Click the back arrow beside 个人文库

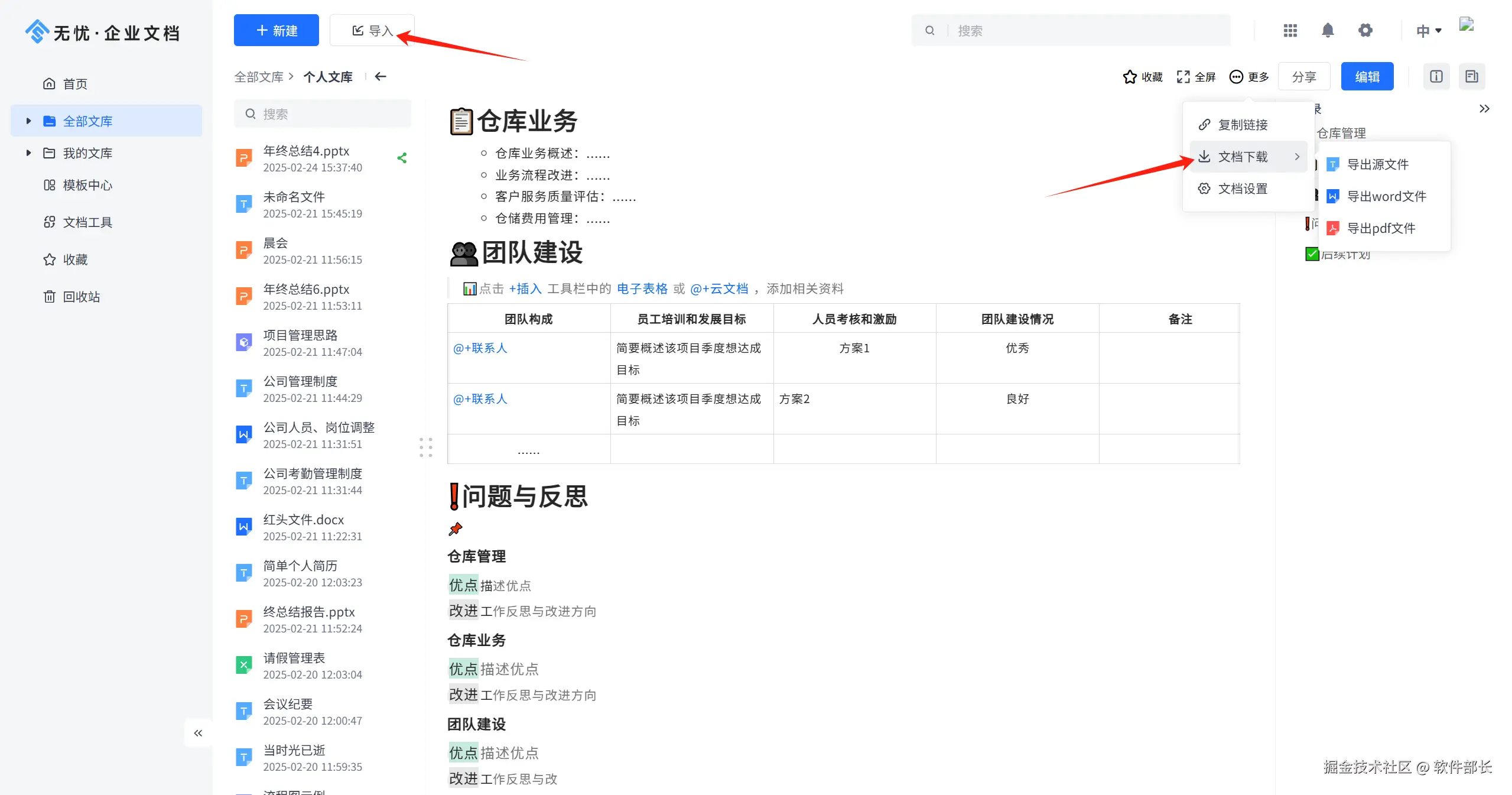[x=381, y=76]
